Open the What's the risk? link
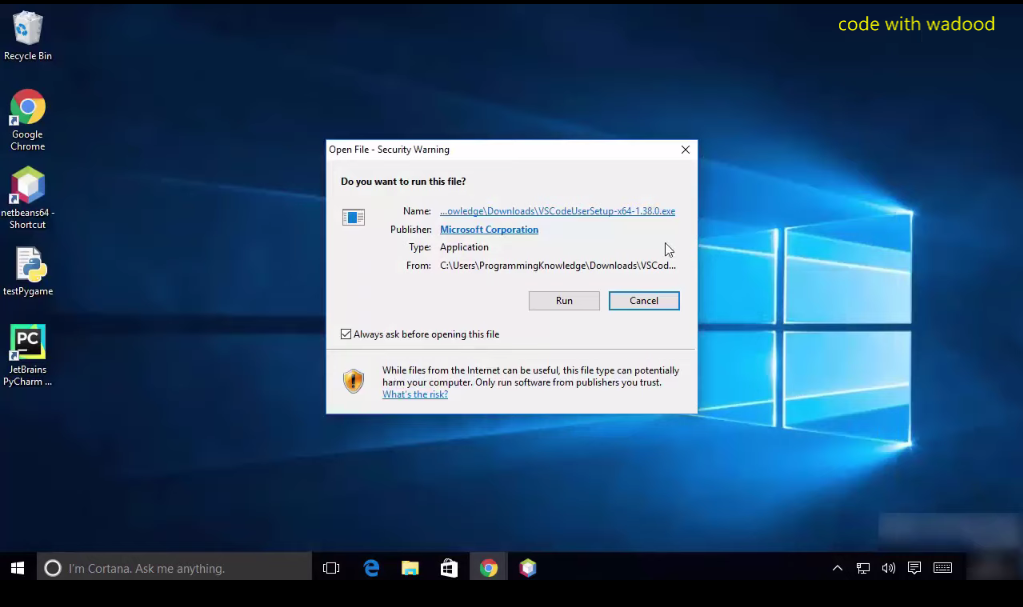 415,394
